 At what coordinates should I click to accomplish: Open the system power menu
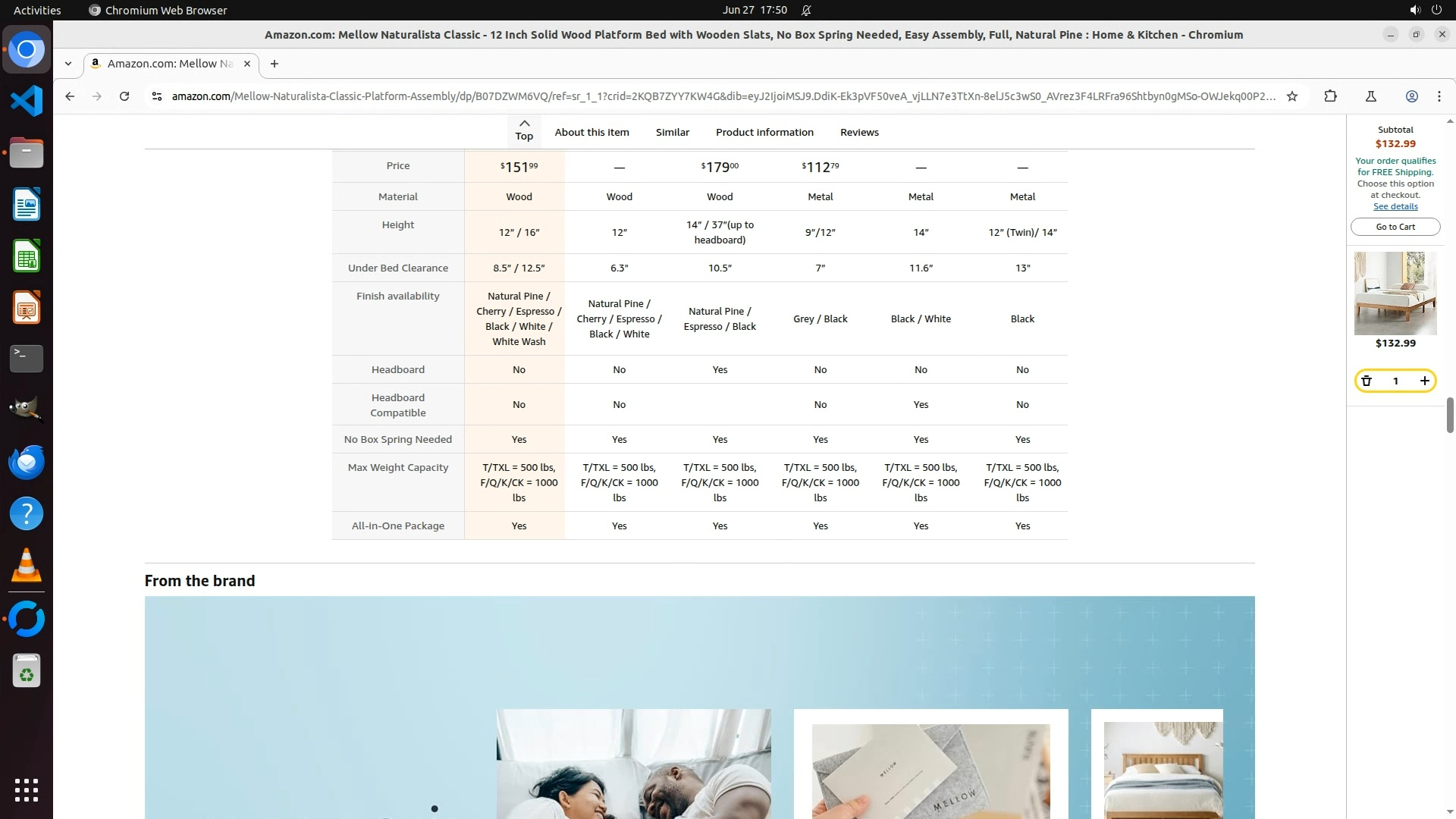[x=1436, y=10]
